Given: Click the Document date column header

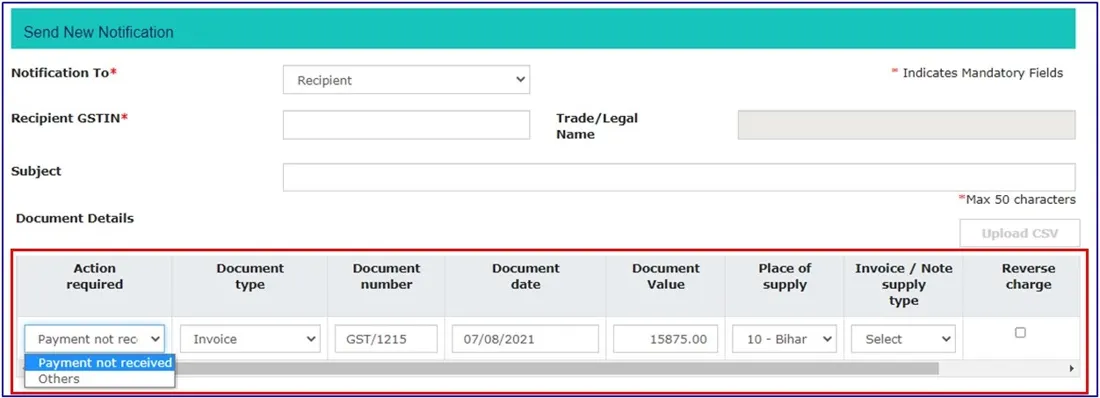Looking at the screenshot, I should pos(525,277).
